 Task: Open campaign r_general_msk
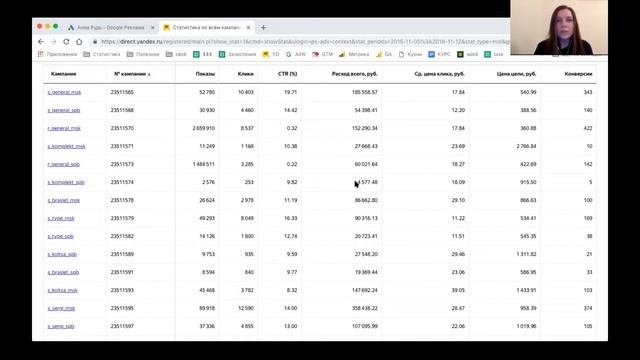click(x=64, y=128)
